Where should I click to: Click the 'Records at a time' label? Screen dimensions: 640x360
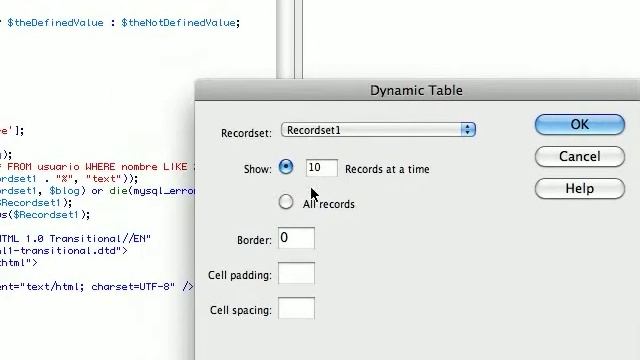[387, 169]
